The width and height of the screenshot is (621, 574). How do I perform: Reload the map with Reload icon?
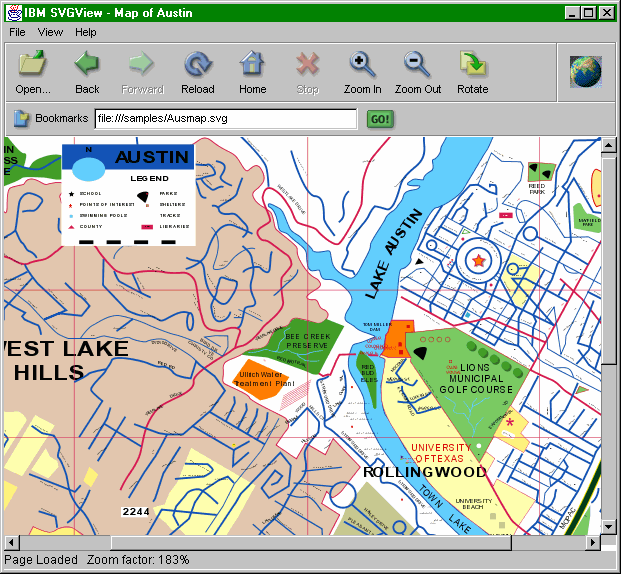tap(198, 64)
